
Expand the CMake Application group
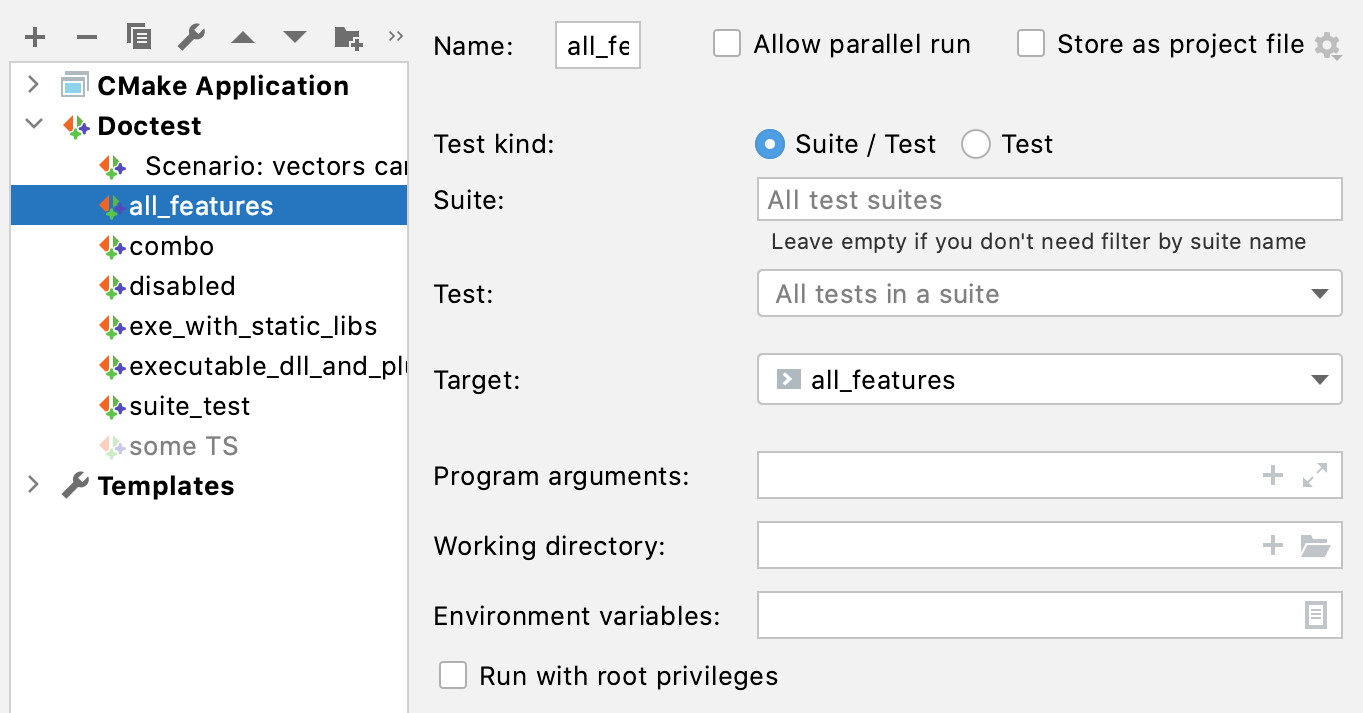(33, 85)
